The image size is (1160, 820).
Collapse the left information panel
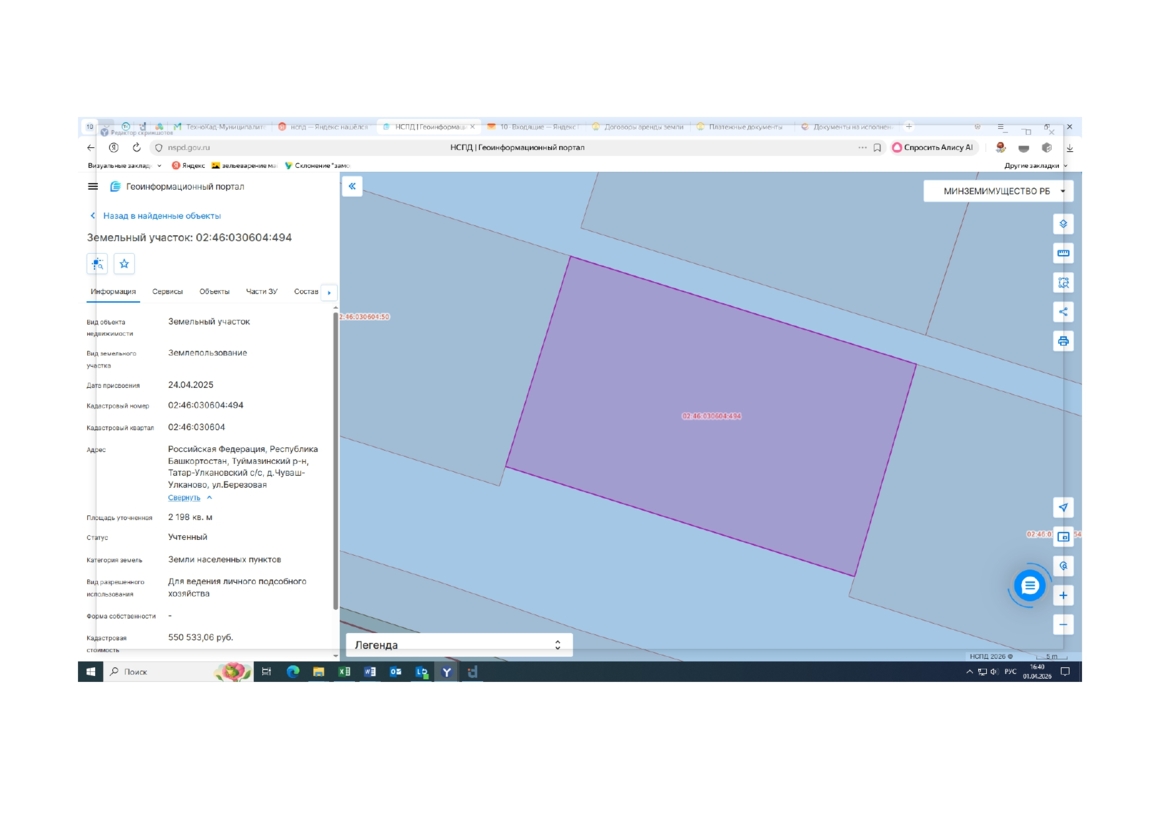point(352,187)
